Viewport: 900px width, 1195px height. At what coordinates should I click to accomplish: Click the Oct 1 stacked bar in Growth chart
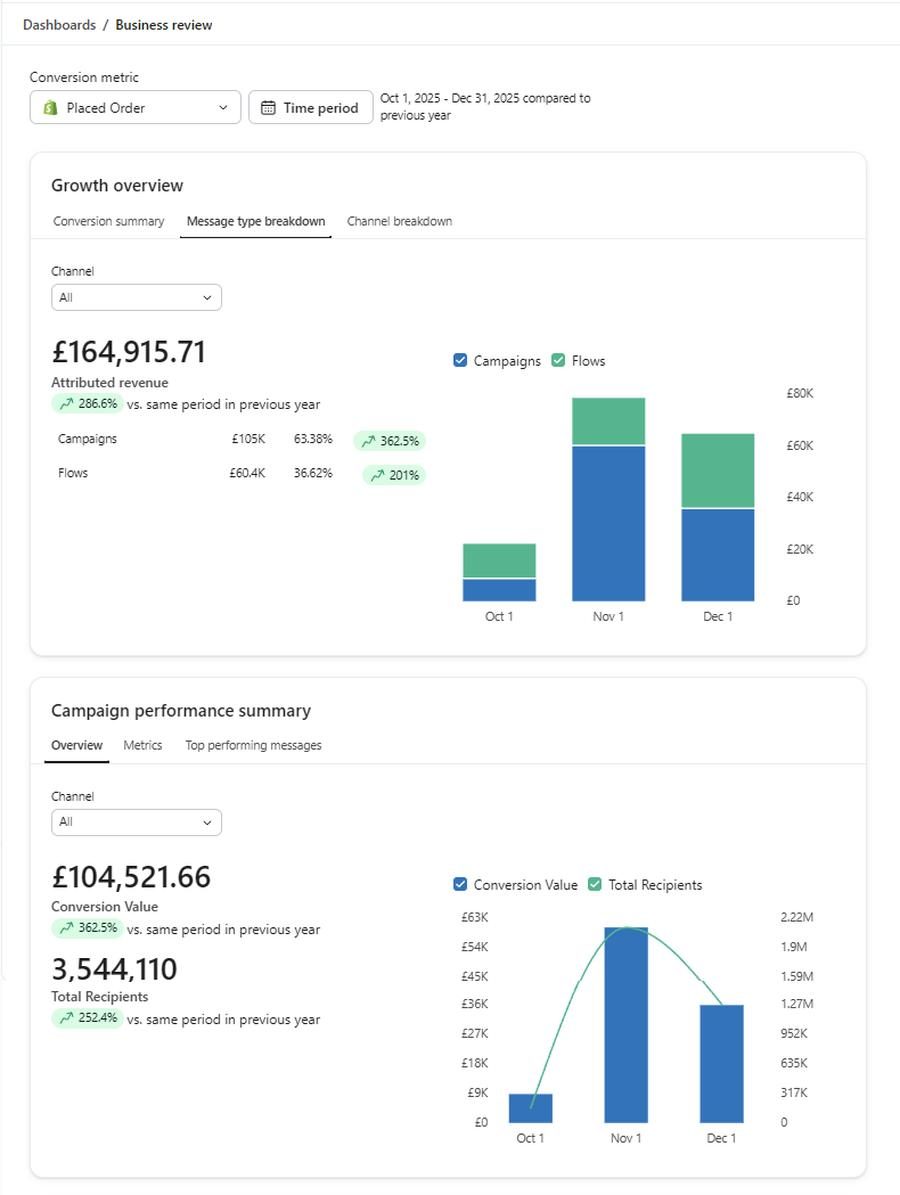point(499,572)
